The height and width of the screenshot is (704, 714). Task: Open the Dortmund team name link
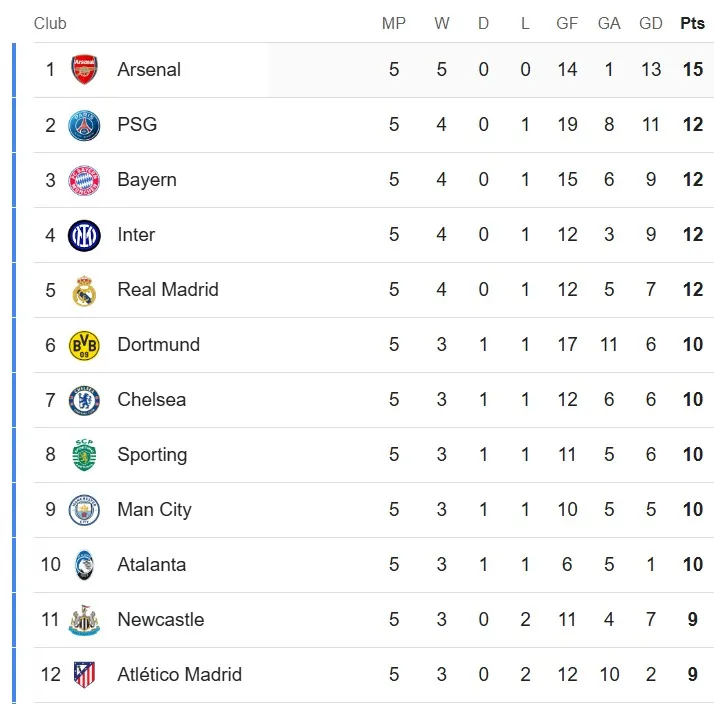coord(158,345)
